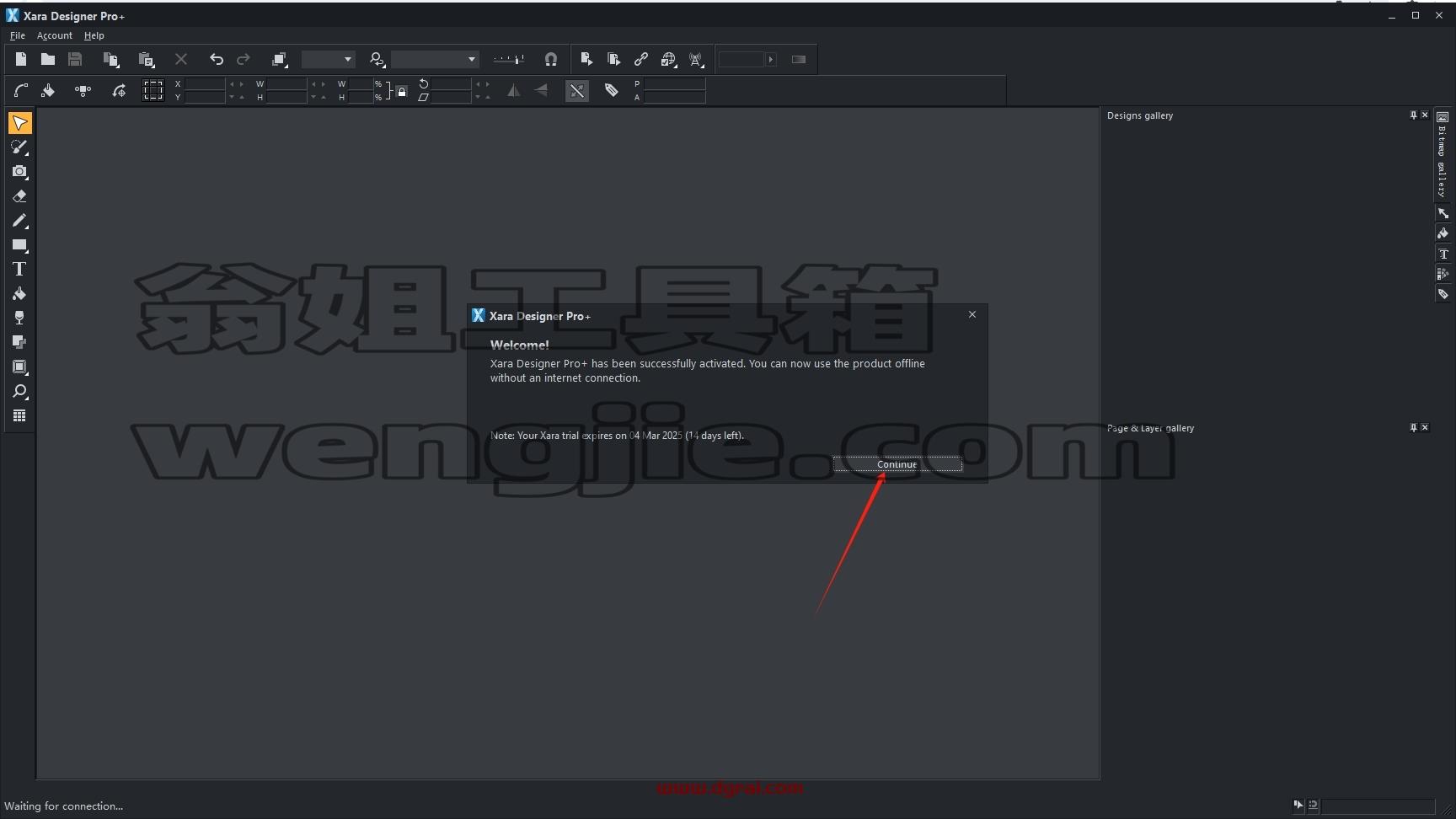Click the Open file folder icon

coord(48,59)
